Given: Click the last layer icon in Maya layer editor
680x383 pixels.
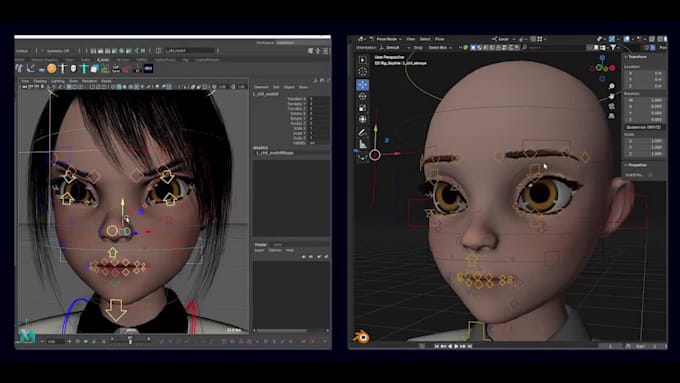Looking at the screenshot, I should (326, 256).
